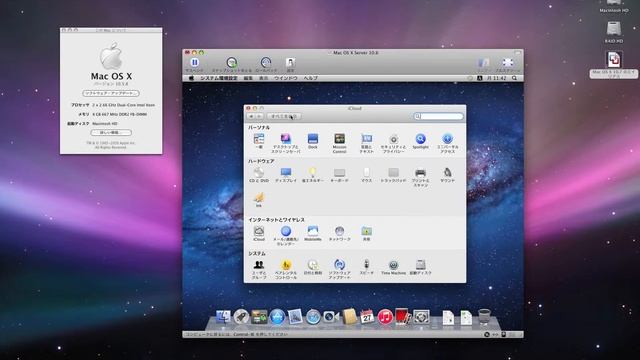Open Sharing preference pane
This screenshot has height=360, width=640.
(x=367, y=233)
